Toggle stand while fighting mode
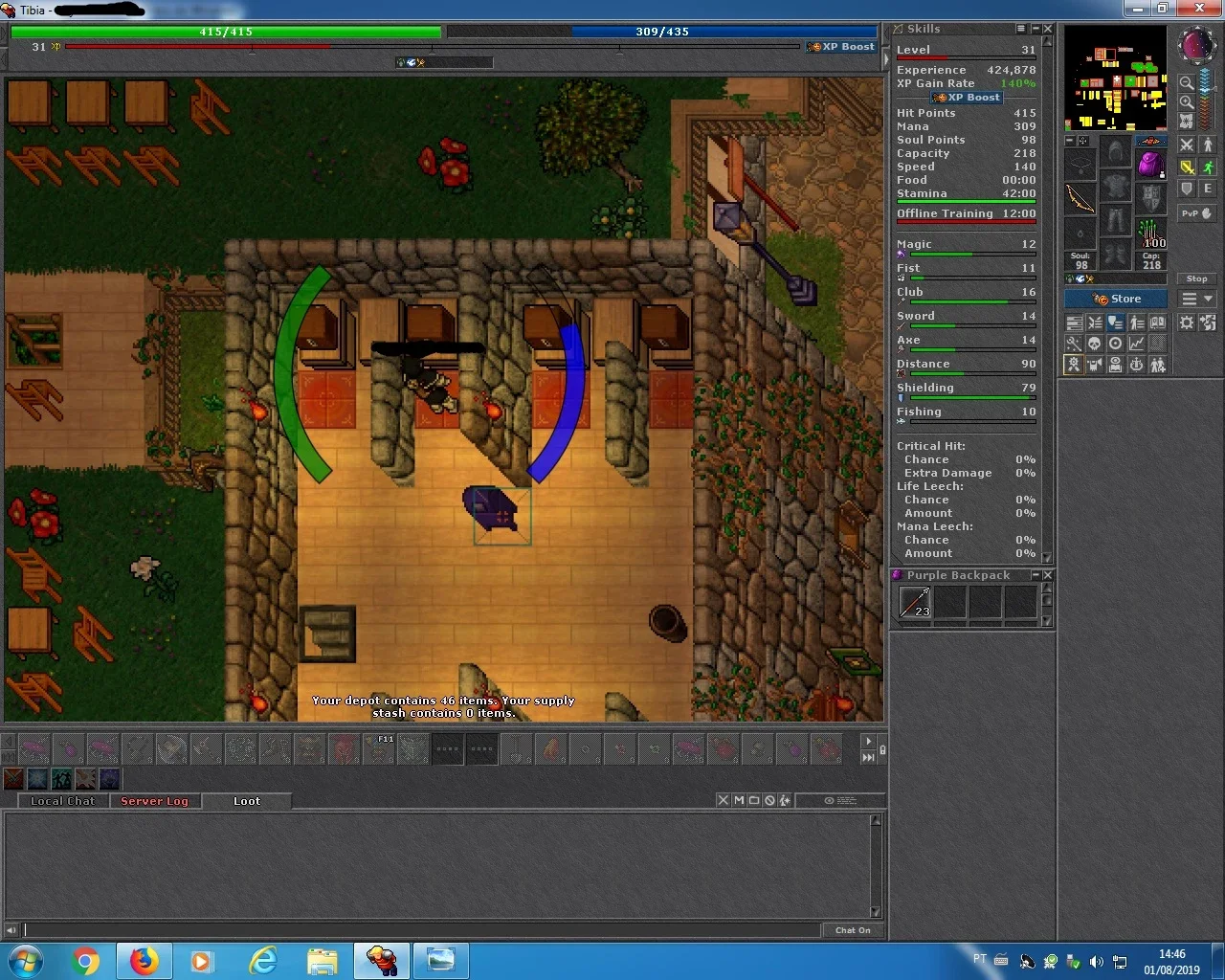Image resolution: width=1225 pixels, height=980 pixels. click(x=1208, y=145)
